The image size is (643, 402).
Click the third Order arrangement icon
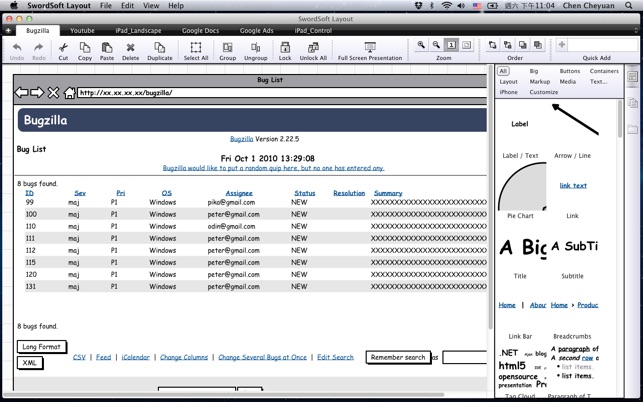coord(522,45)
